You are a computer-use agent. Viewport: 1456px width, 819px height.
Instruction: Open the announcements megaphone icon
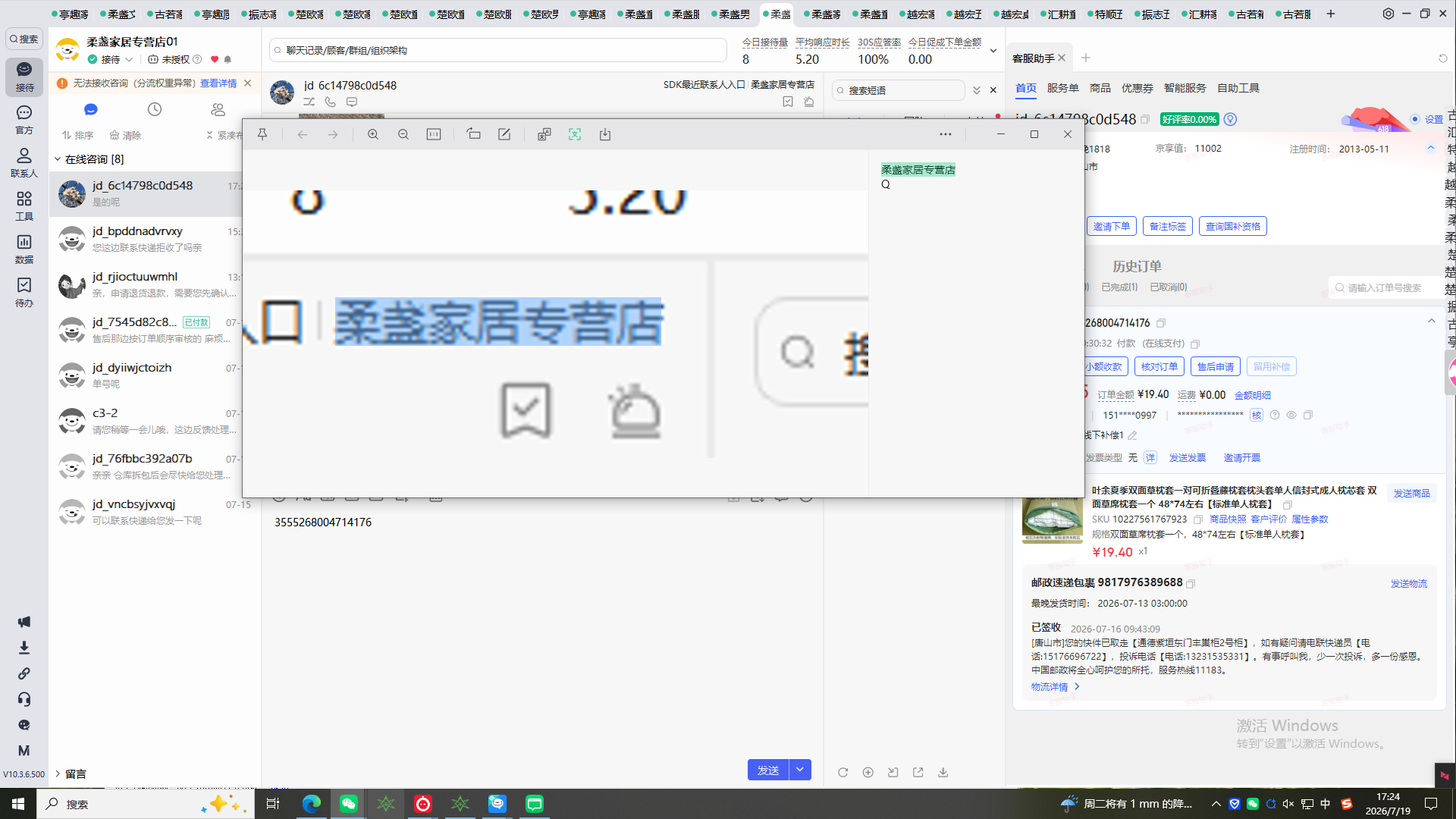[x=24, y=622]
